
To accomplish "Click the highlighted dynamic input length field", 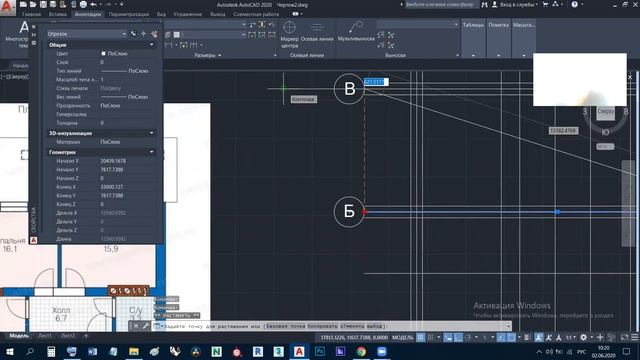I will [x=376, y=82].
